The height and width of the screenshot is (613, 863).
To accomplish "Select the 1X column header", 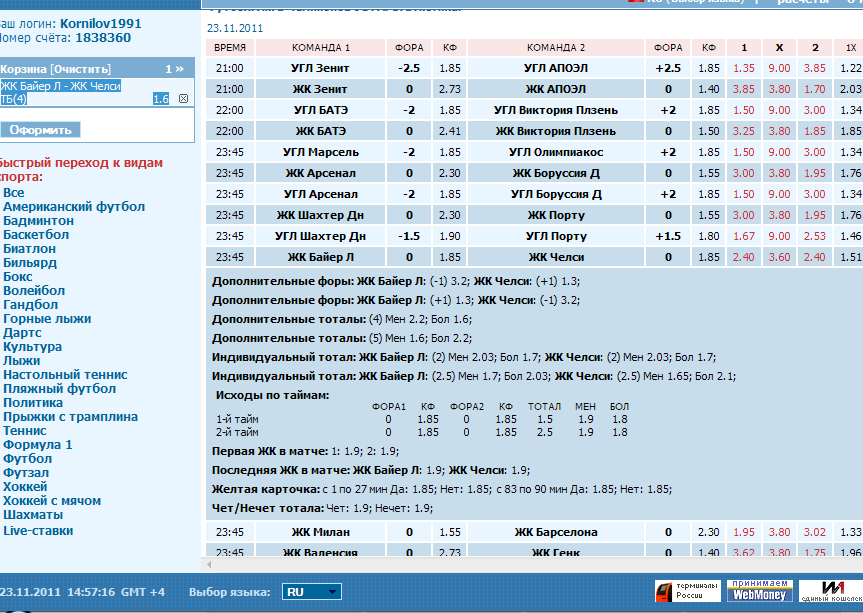I will tap(850, 47).
